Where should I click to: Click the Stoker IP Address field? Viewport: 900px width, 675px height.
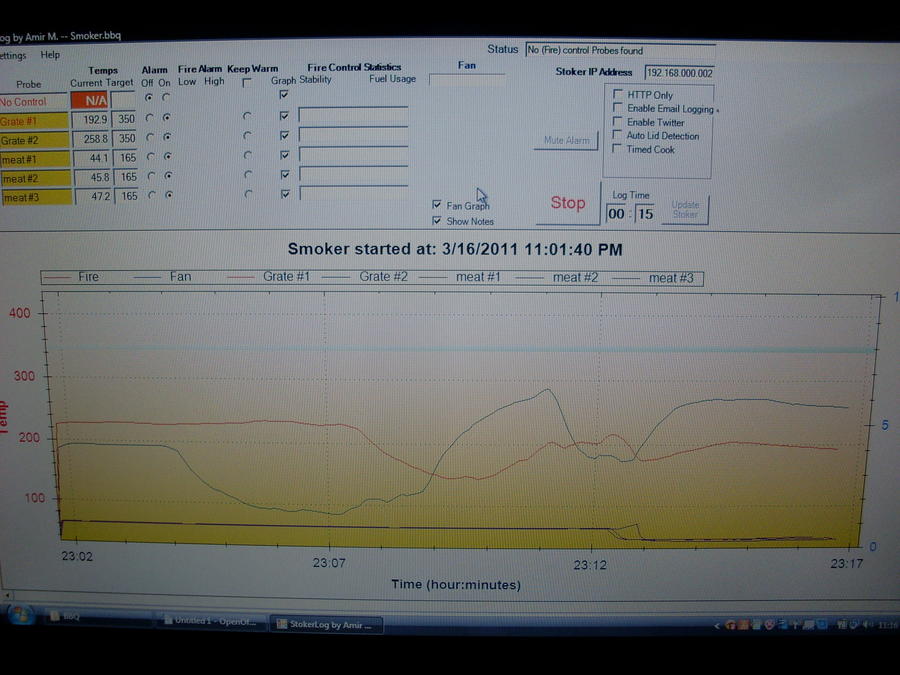679,73
